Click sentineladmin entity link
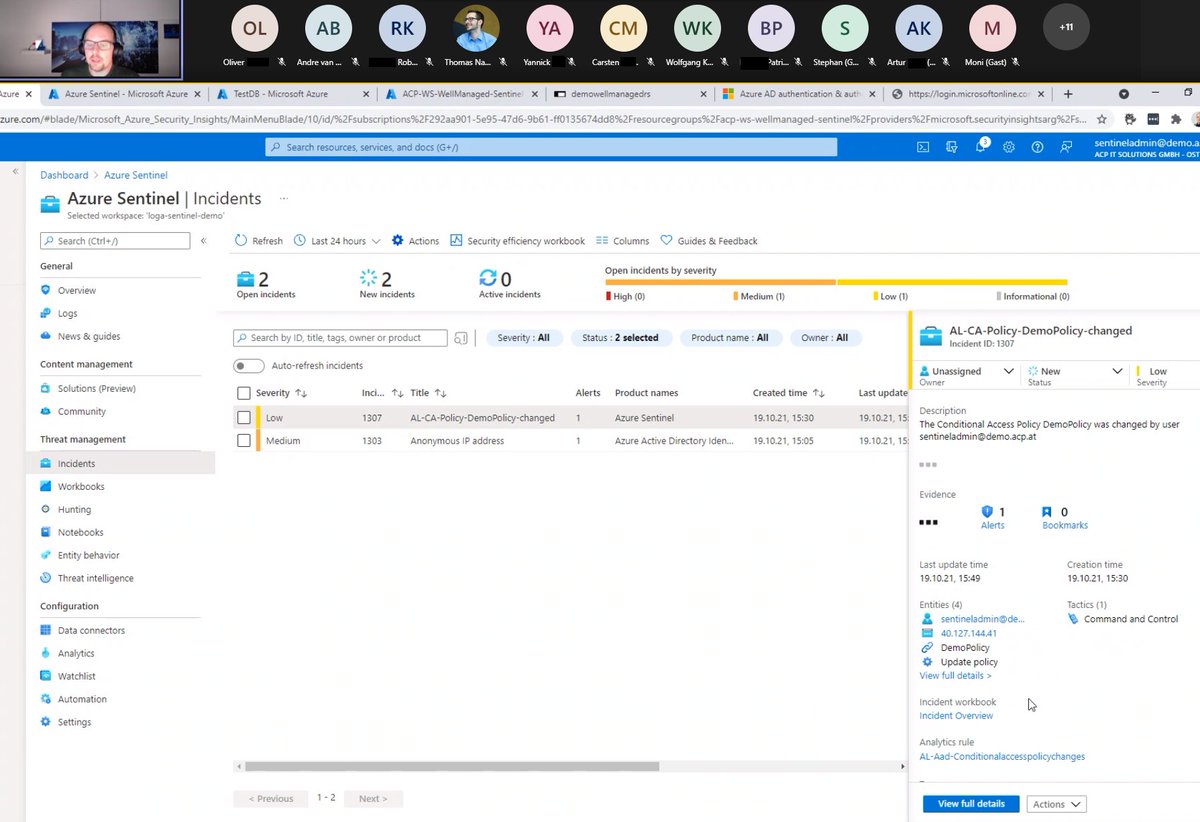This screenshot has width=1200, height=822. (x=983, y=619)
